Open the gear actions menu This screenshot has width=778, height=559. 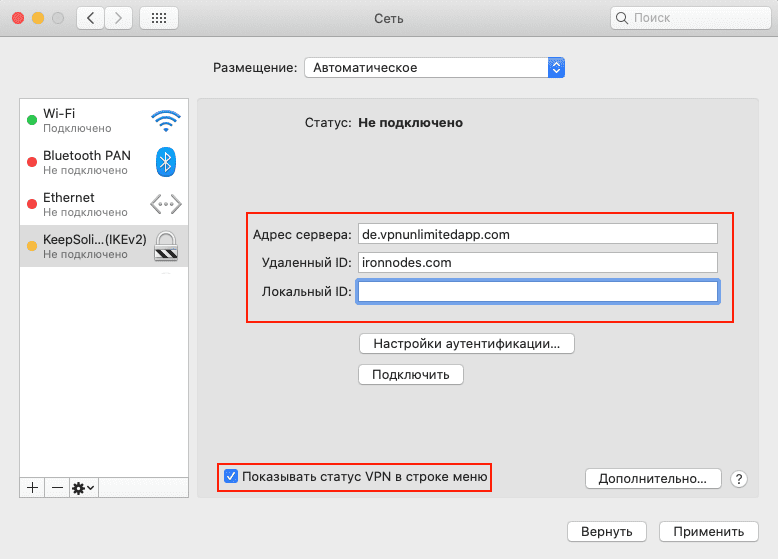pos(83,487)
